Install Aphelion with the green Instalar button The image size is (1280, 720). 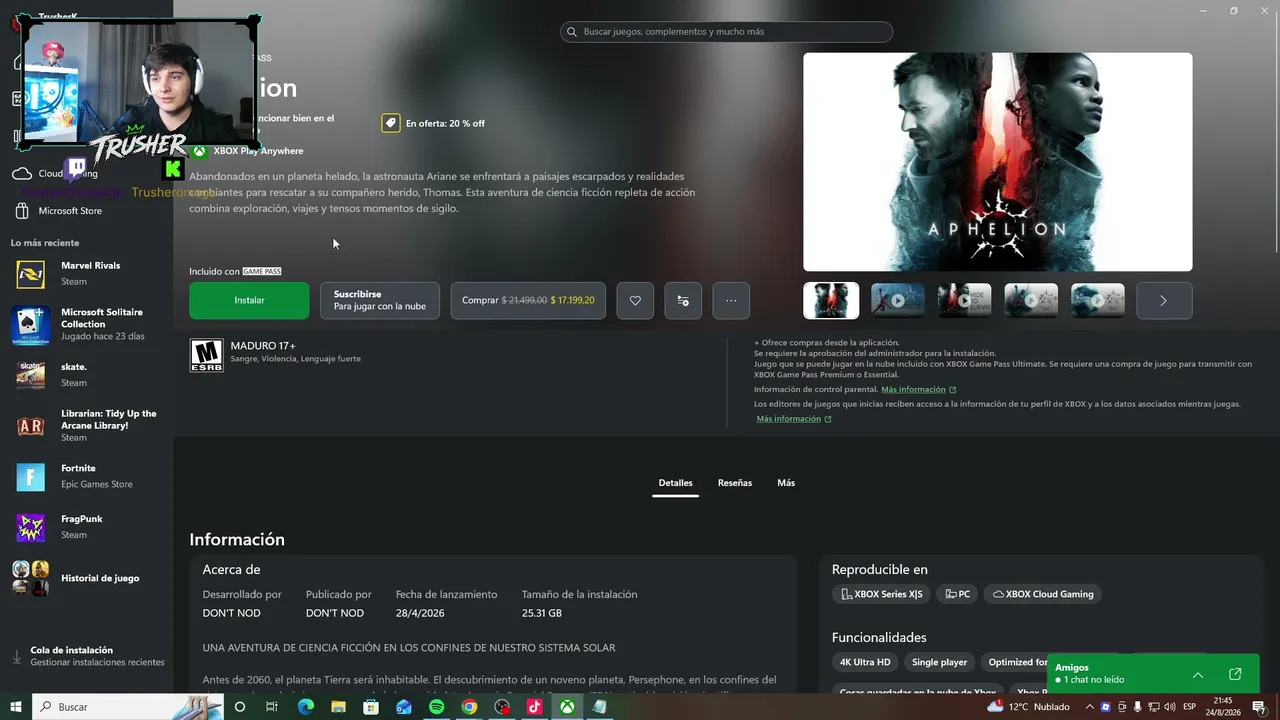click(x=249, y=300)
